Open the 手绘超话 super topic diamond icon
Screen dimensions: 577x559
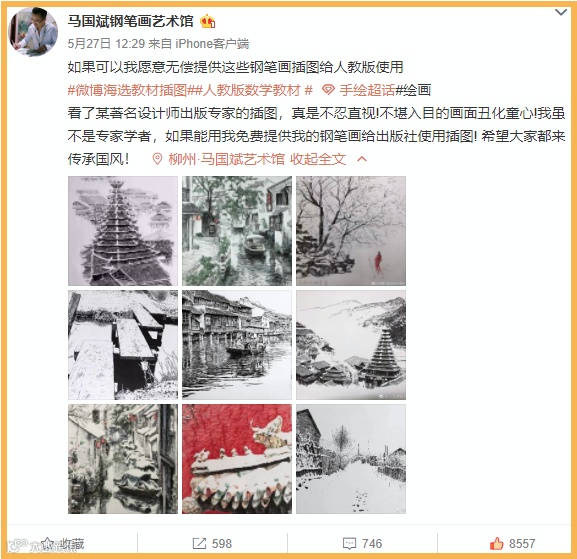click(328, 90)
